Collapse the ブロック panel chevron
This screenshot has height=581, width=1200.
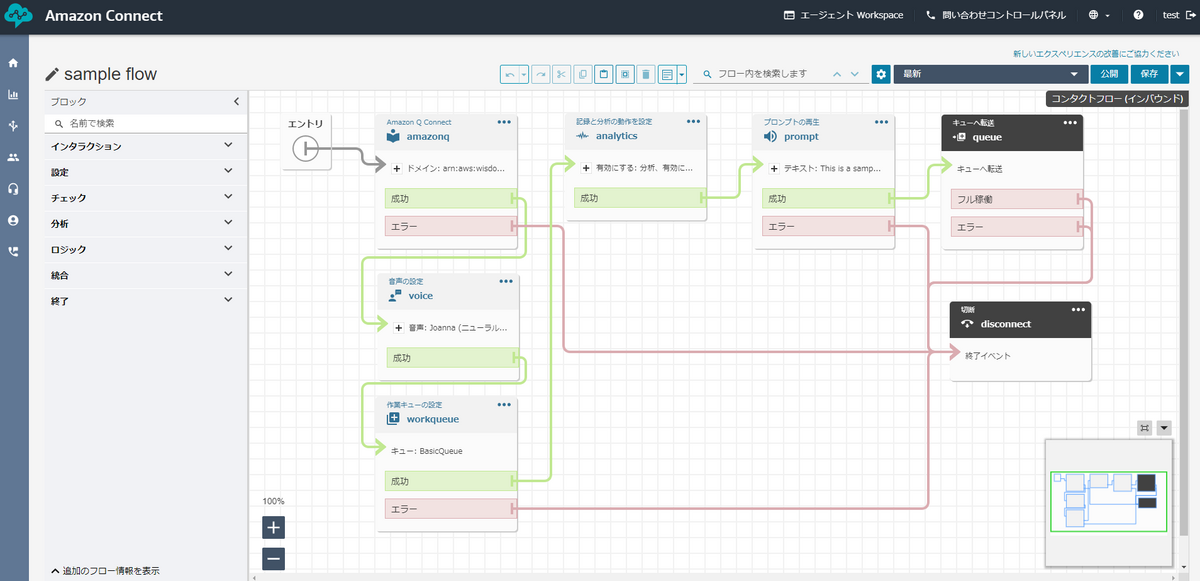[x=236, y=101]
